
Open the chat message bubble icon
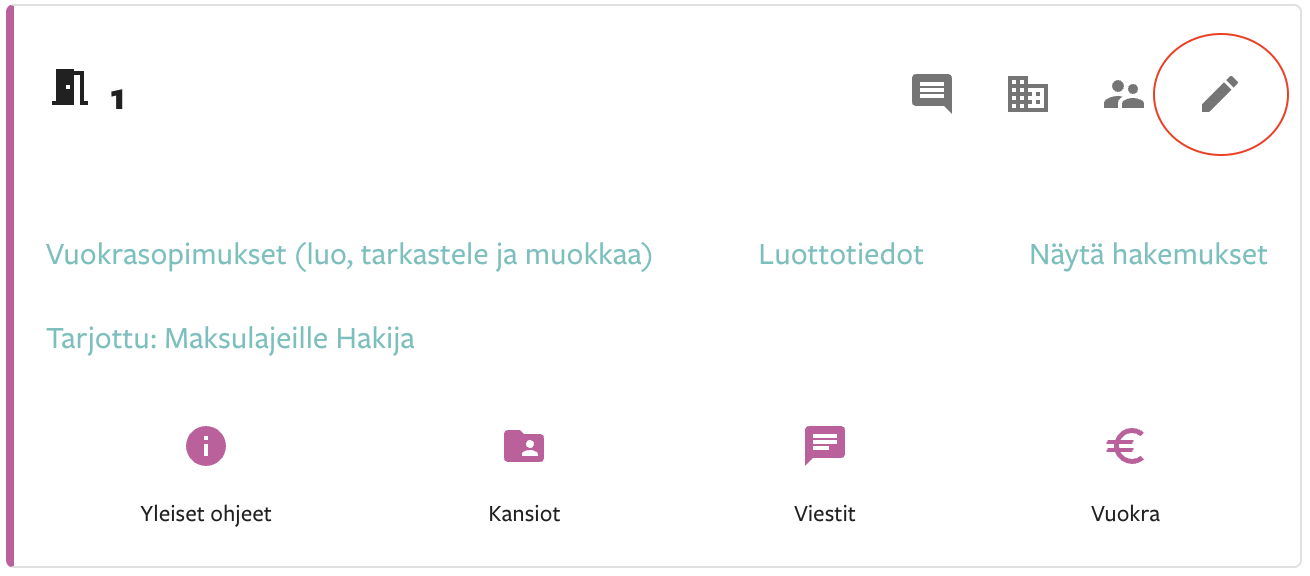tap(932, 95)
